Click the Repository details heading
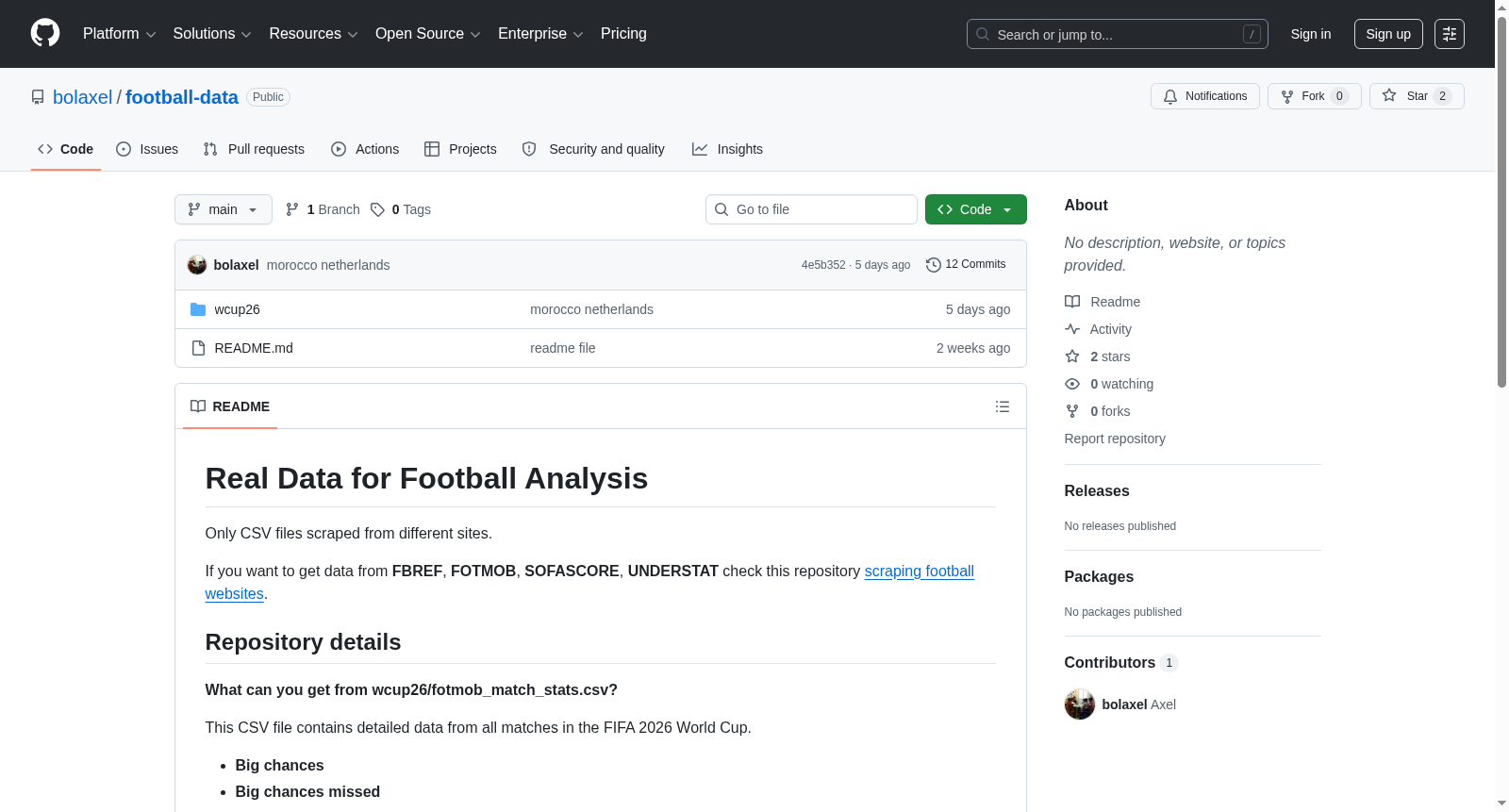 [303, 642]
